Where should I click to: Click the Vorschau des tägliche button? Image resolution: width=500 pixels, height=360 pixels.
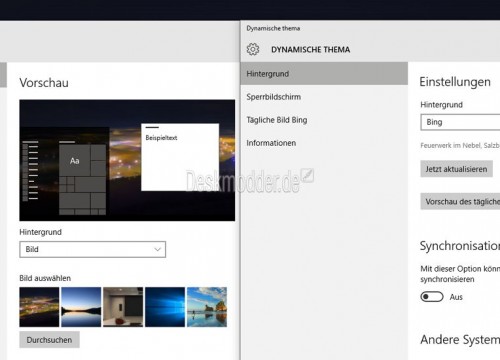click(x=460, y=201)
